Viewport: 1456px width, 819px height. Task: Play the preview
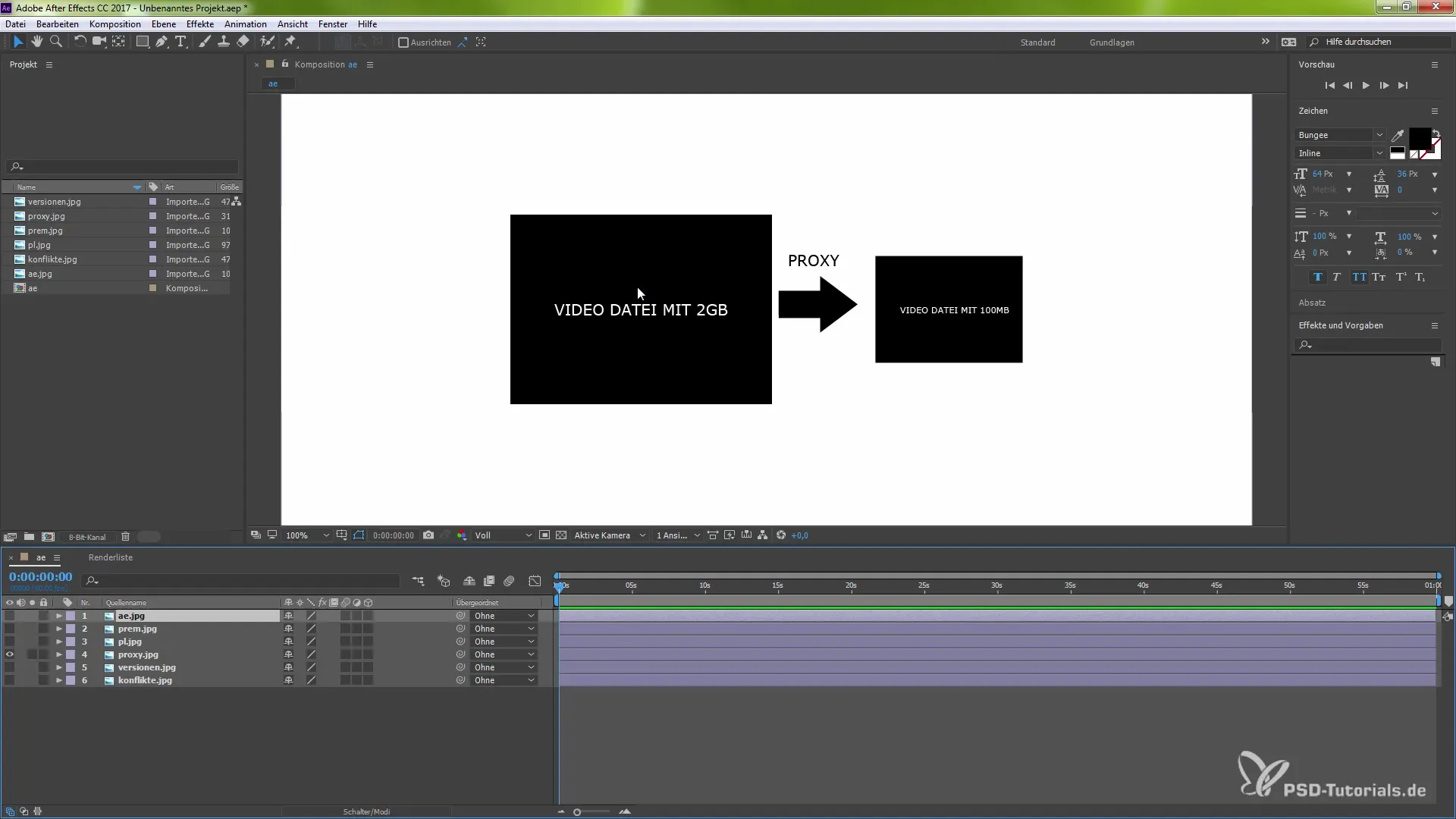1366,86
